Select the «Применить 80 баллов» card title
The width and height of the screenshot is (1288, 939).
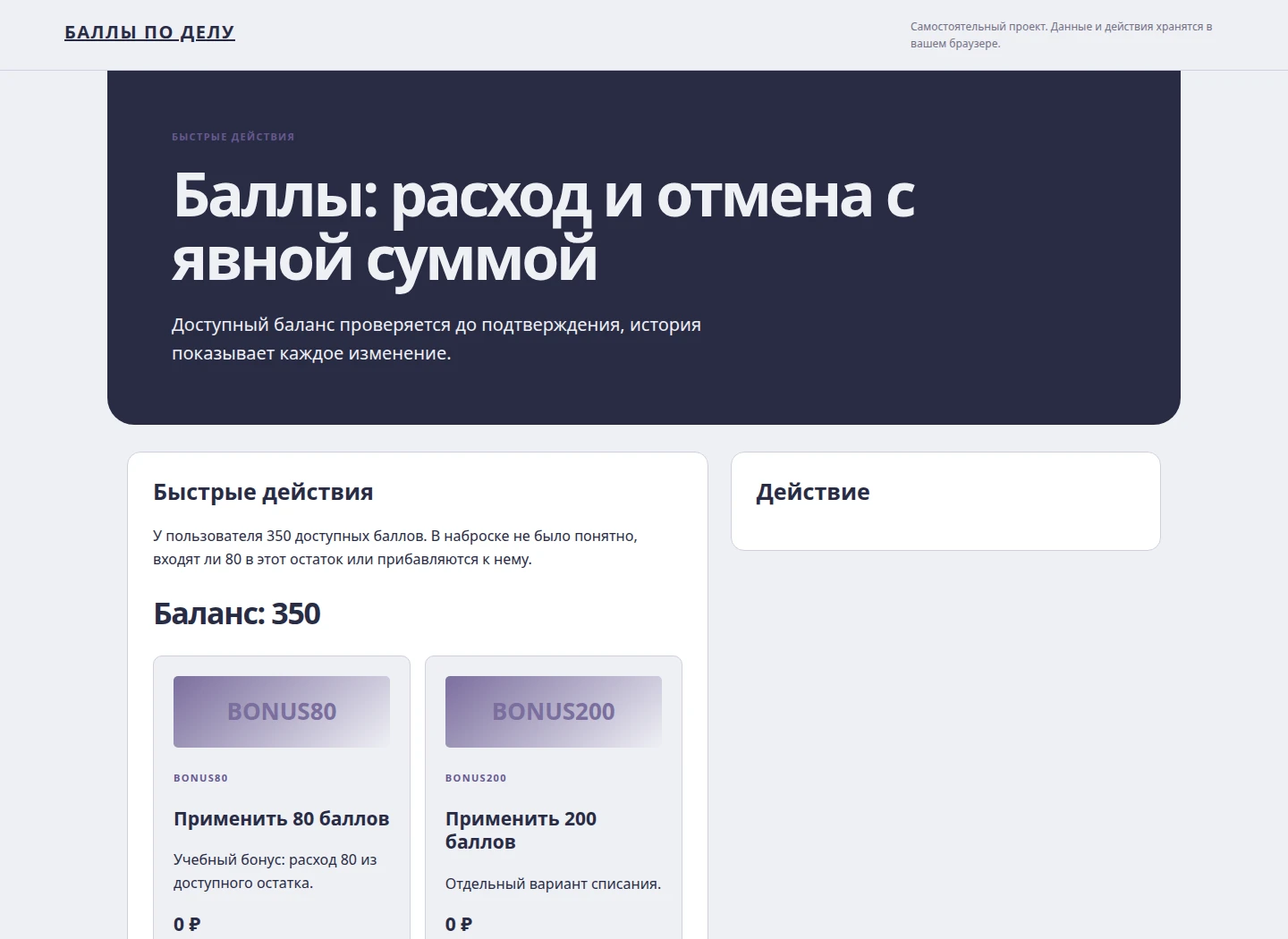(x=282, y=819)
